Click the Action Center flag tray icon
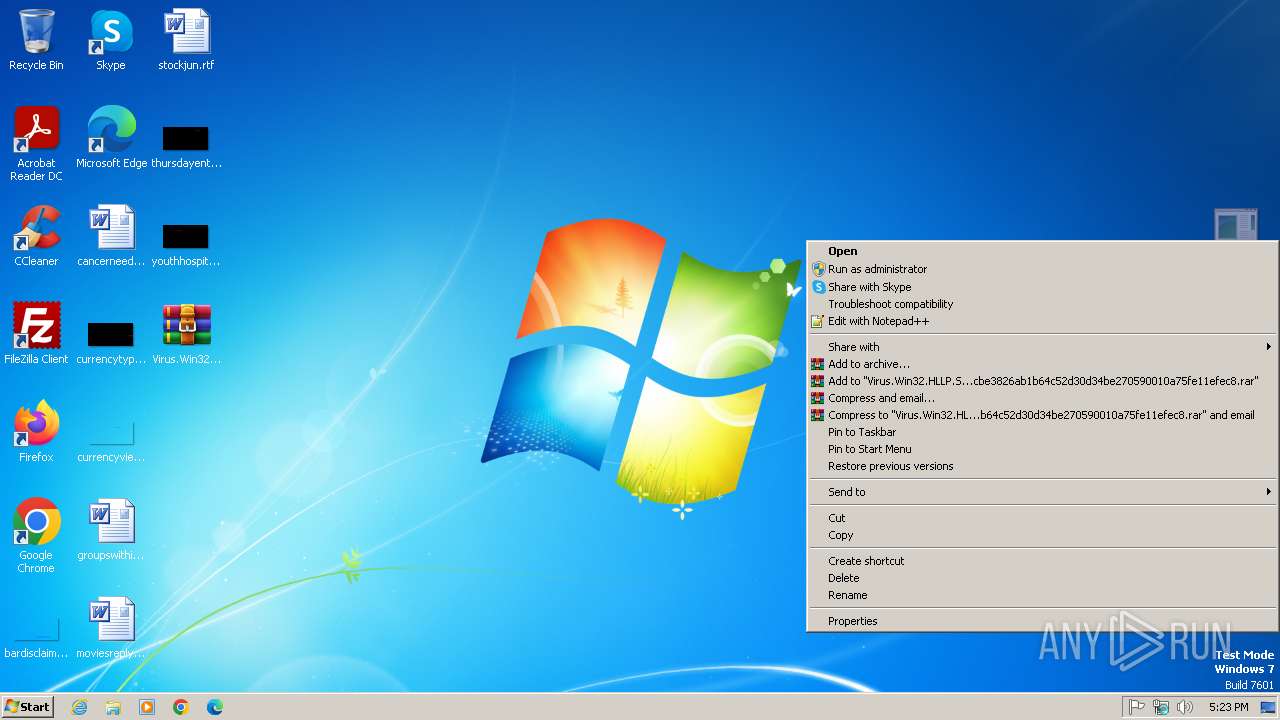Screen dimensions: 1280x720 point(1137,707)
